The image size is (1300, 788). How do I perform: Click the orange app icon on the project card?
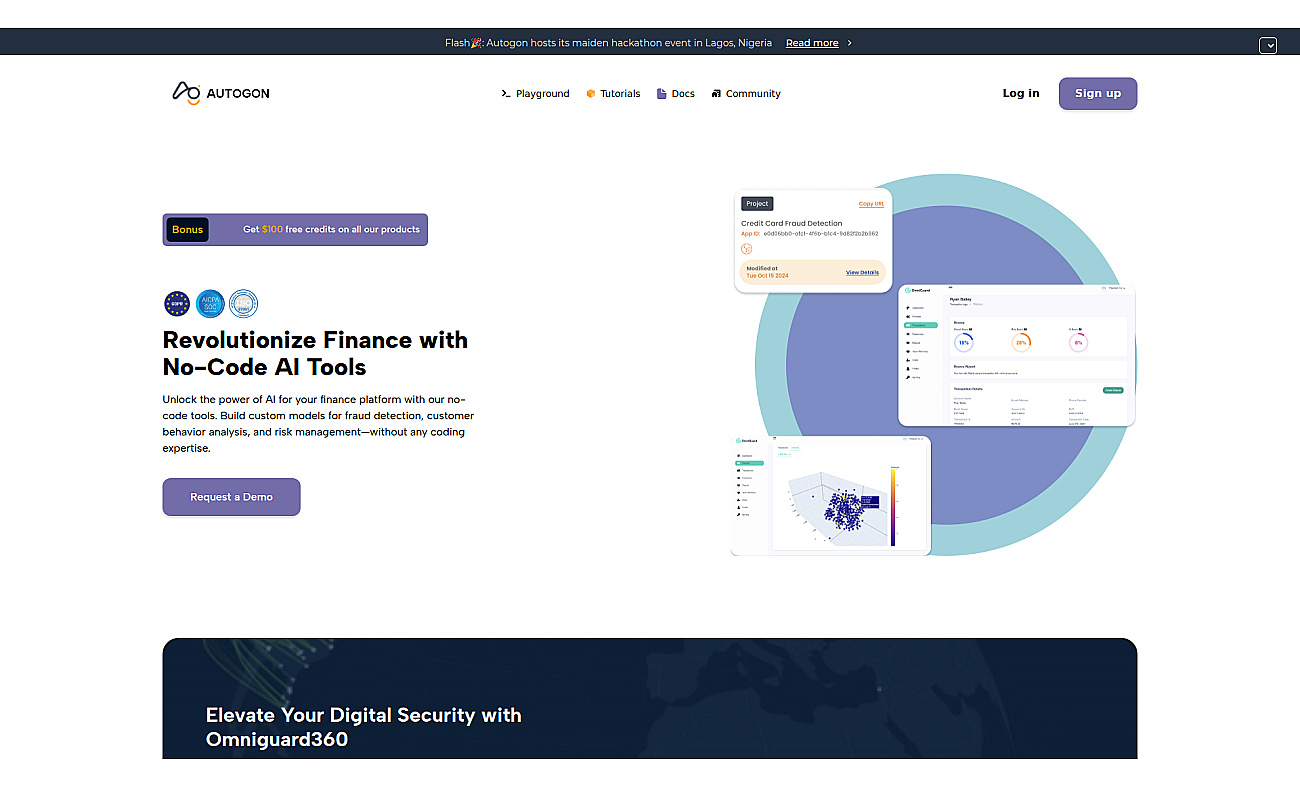click(x=746, y=248)
